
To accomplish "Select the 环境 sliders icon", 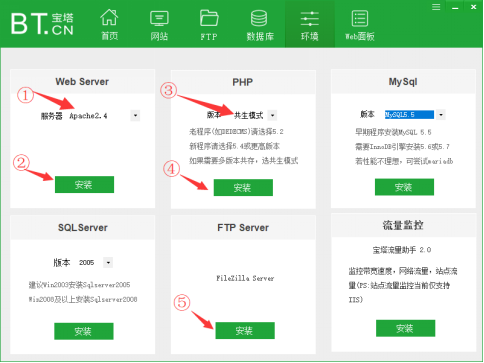I will pos(310,19).
